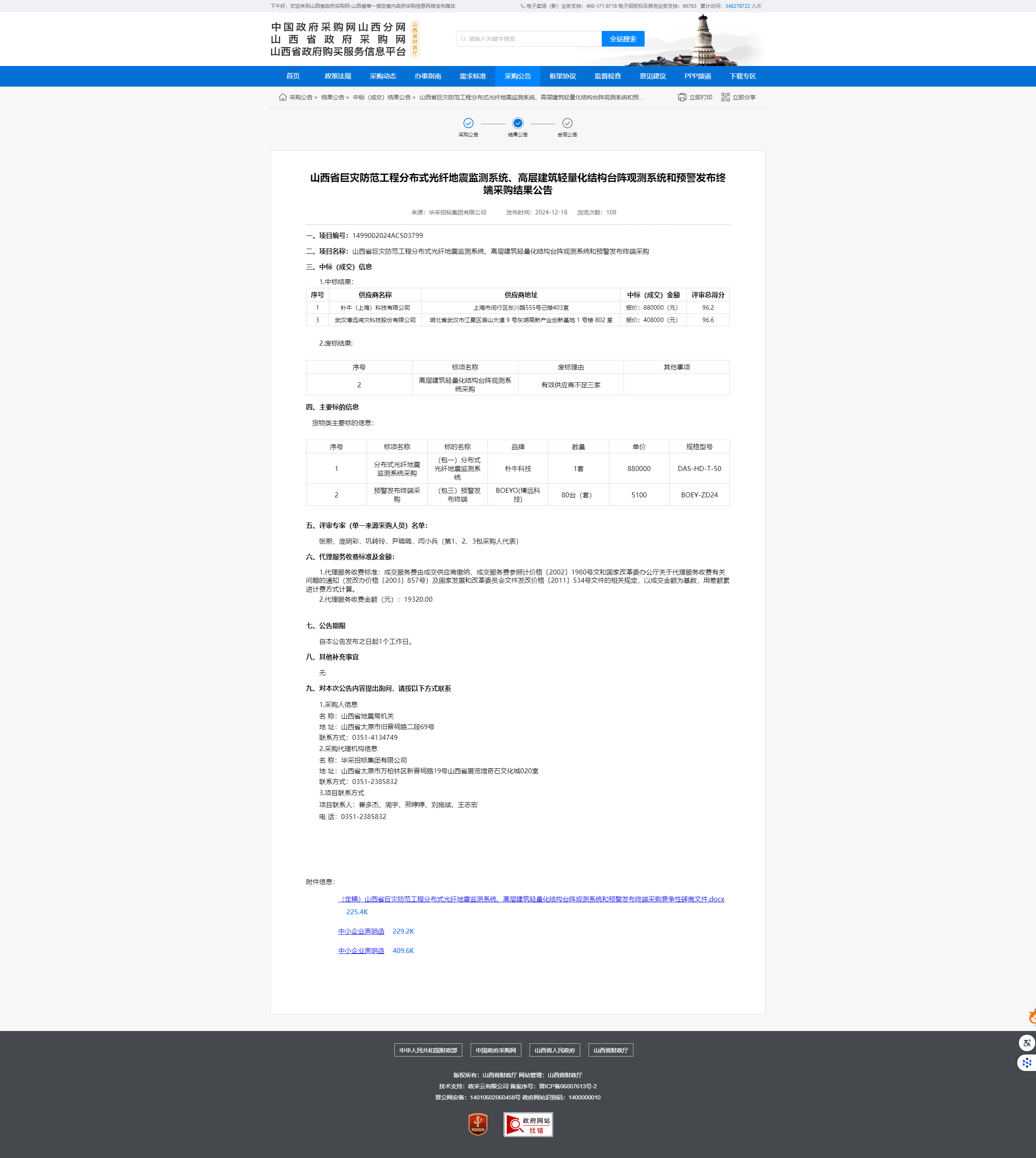Click model cell DAS-HD-T-50

tap(699, 469)
